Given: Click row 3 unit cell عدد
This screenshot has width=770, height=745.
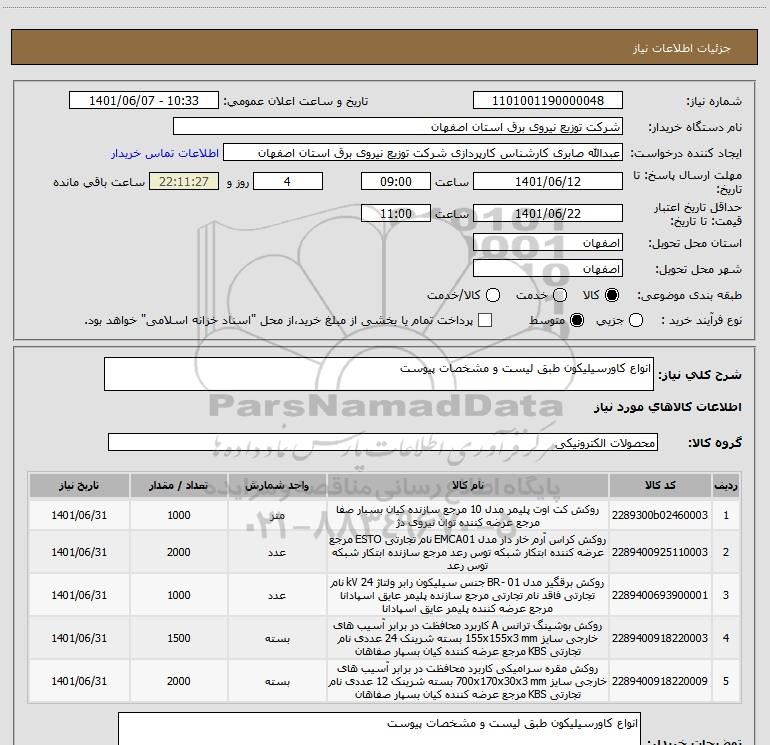Looking at the screenshot, I should coord(277,595).
